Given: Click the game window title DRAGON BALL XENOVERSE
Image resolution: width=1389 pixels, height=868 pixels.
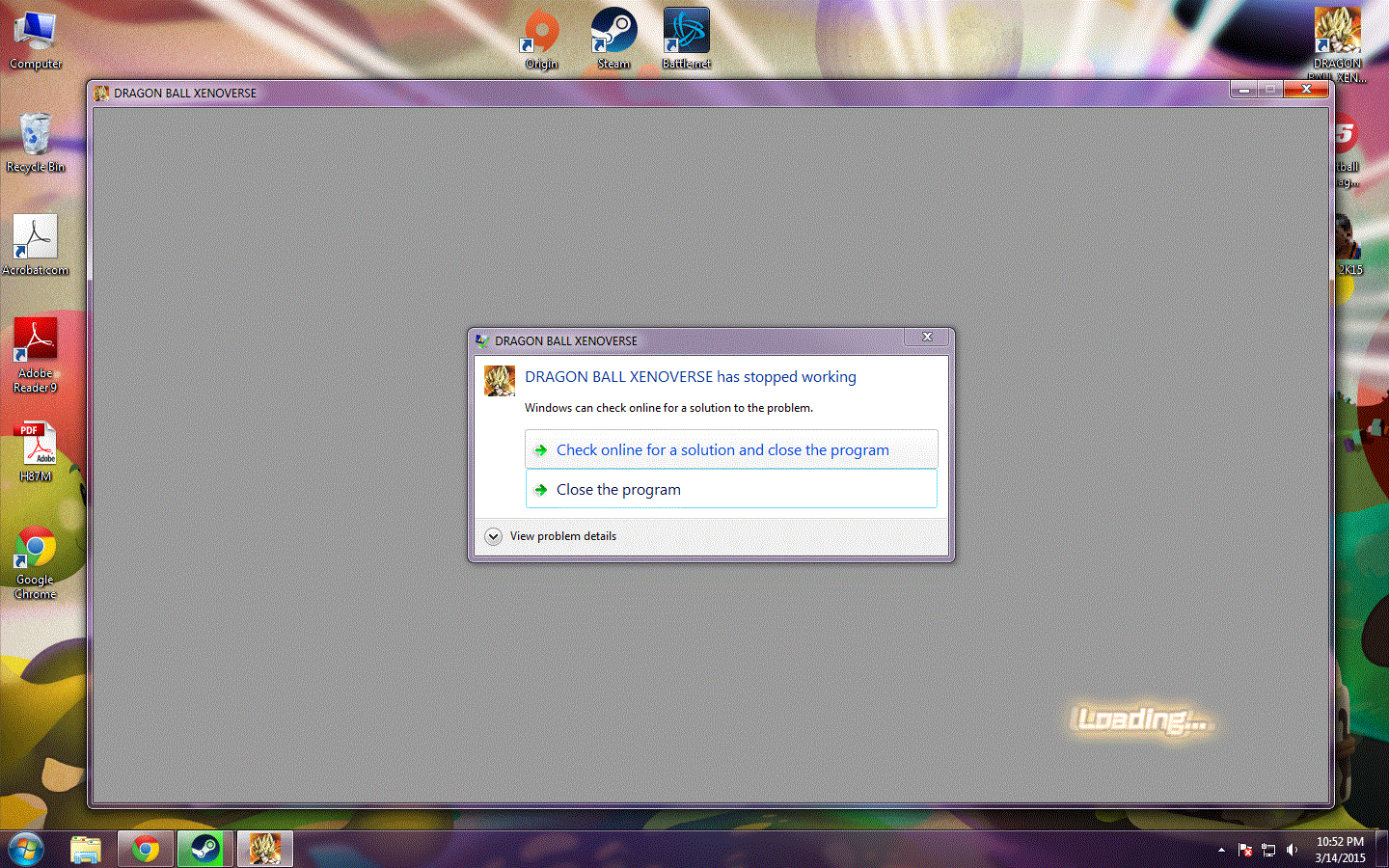Looking at the screenshot, I should (185, 94).
